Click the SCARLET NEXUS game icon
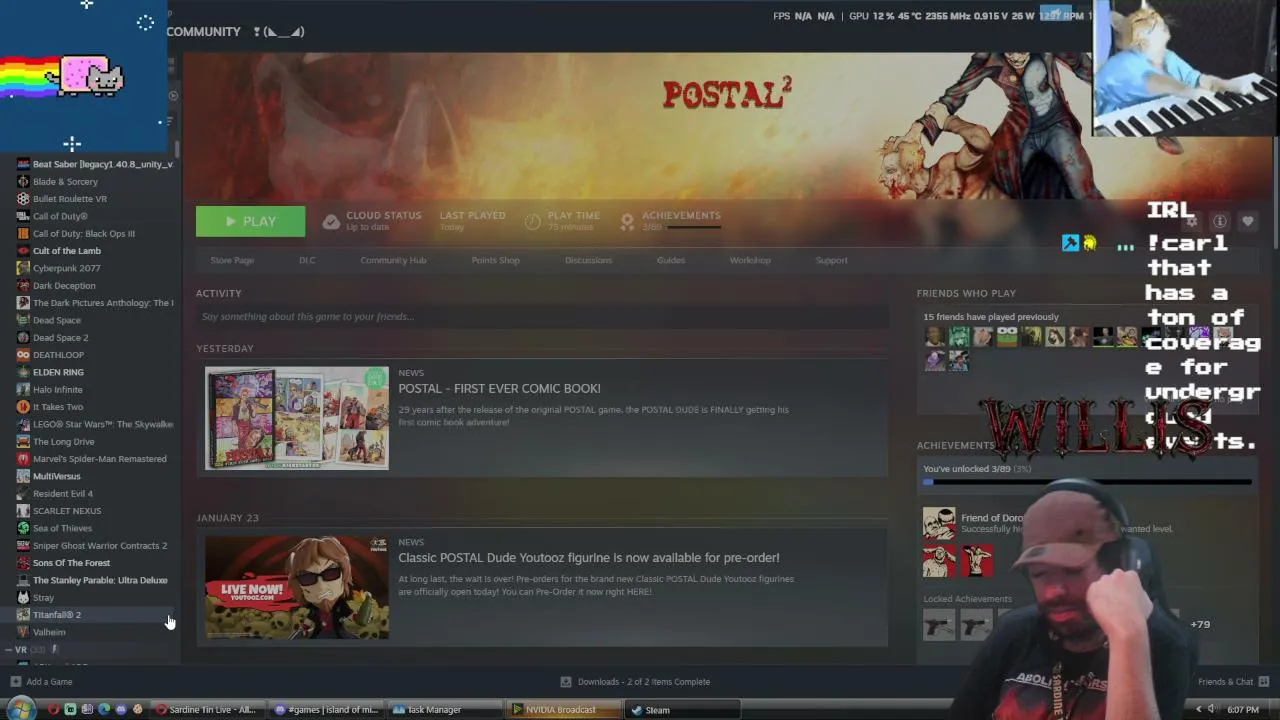1280x720 pixels. [23, 511]
